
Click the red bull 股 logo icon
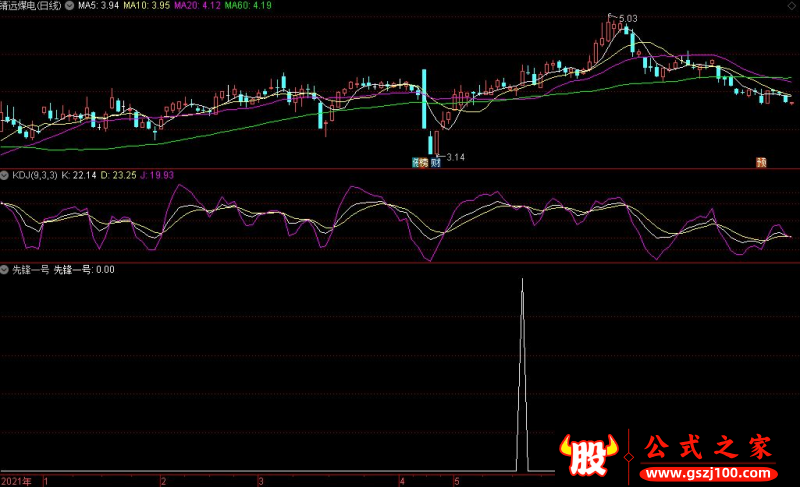589,454
